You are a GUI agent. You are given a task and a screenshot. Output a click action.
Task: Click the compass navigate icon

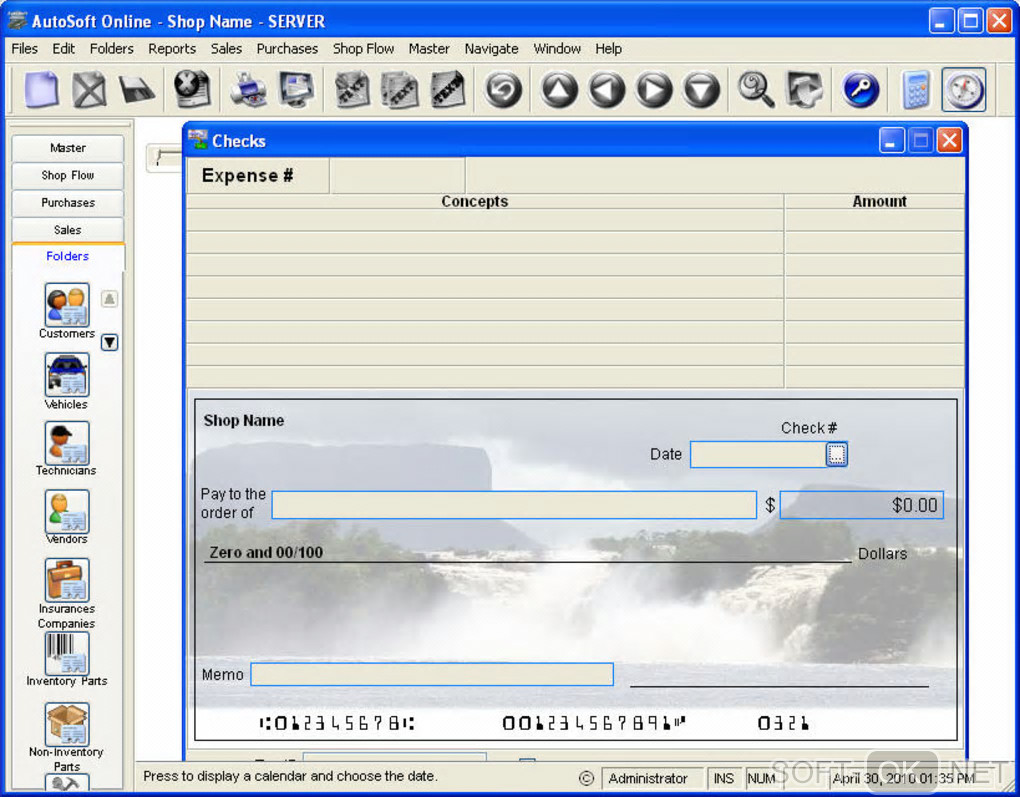(x=963, y=89)
